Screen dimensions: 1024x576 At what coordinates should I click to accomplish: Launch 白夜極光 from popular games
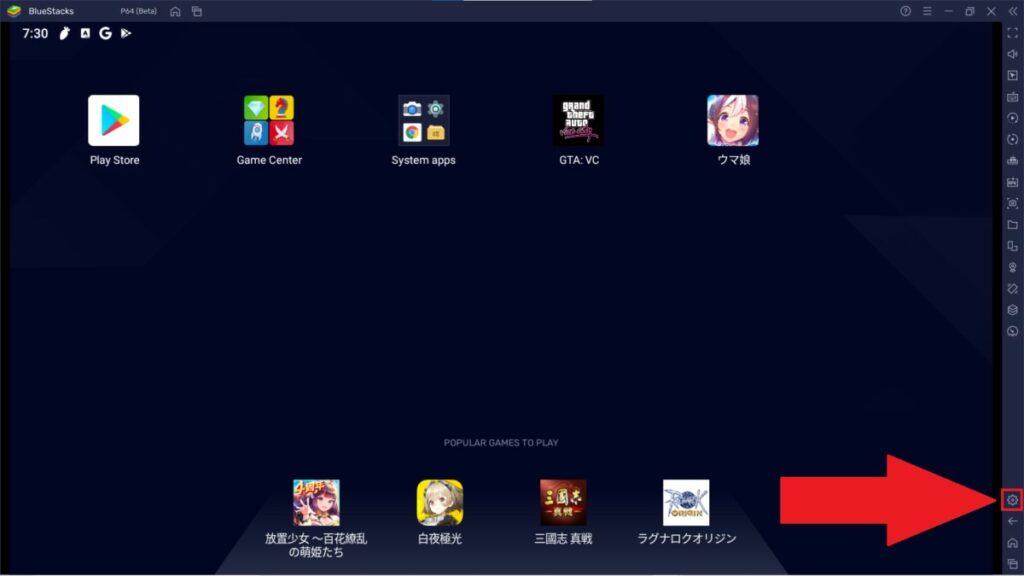tap(439, 503)
